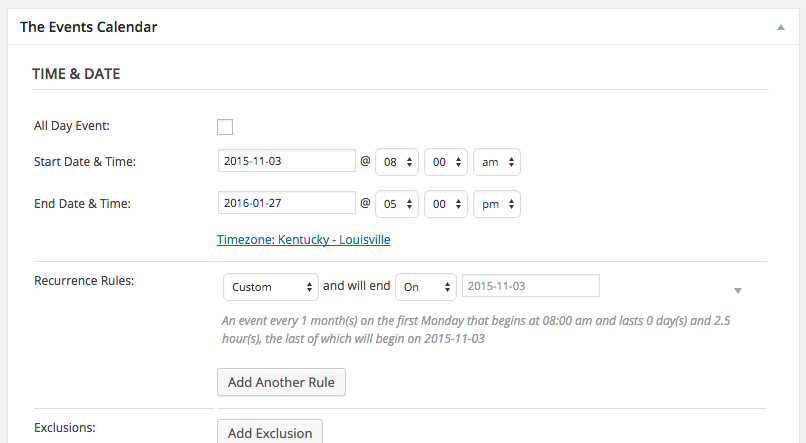This screenshot has width=806, height=443.
Task: Change end time am/pm selector
Action: click(x=496, y=205)
